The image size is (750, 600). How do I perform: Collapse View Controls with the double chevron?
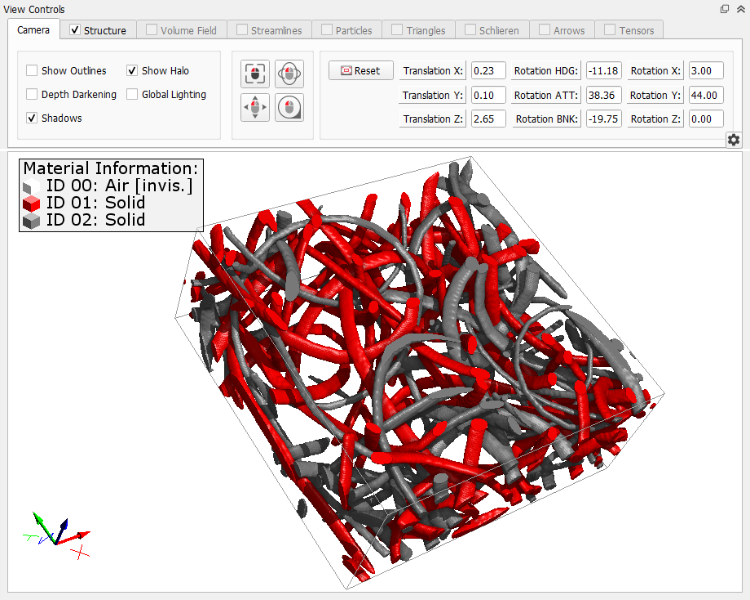[740, 9]
